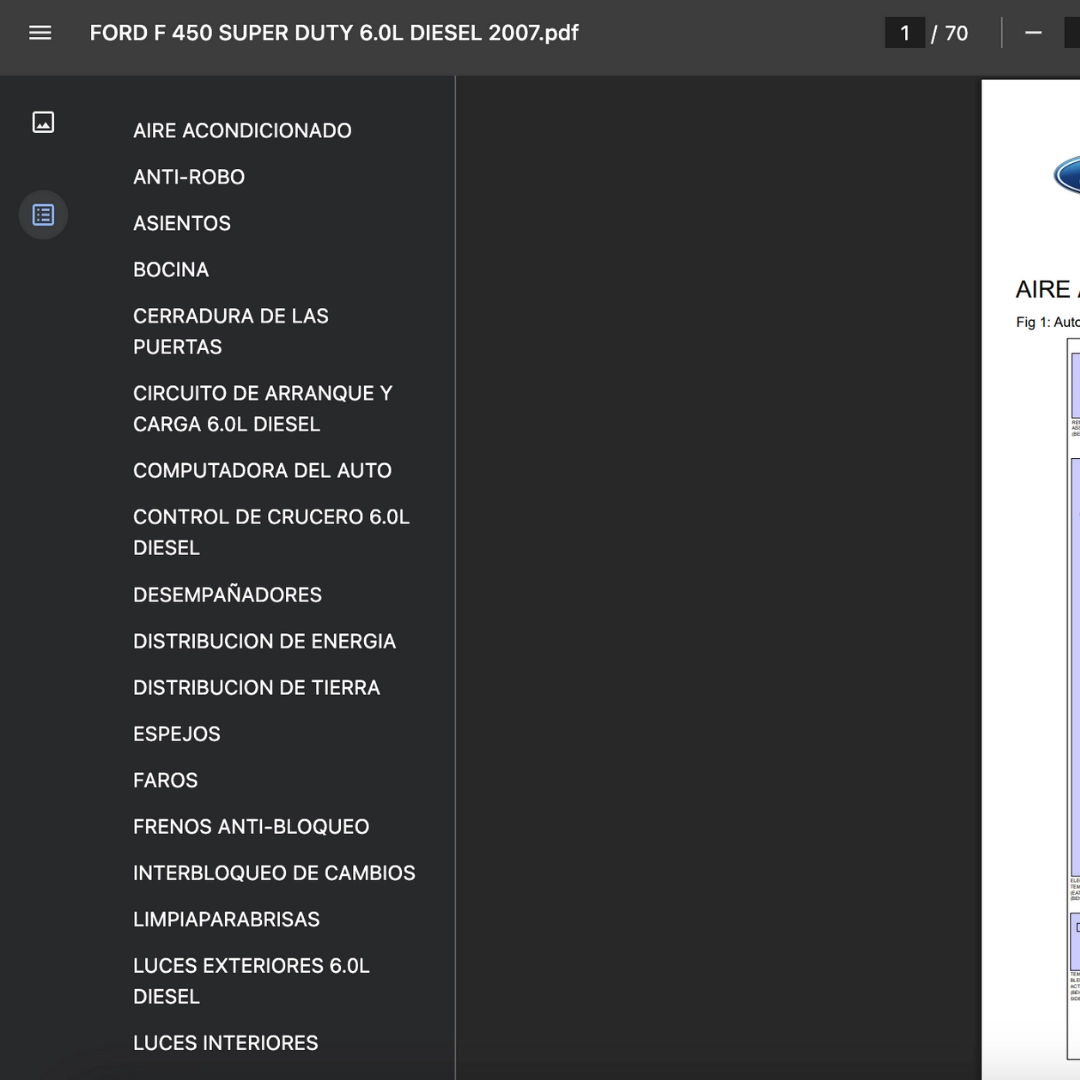Open DISTRIBUCION DE ENERGIA bookmark
Screen dimensions: 1080x1080
click(264, 641)
